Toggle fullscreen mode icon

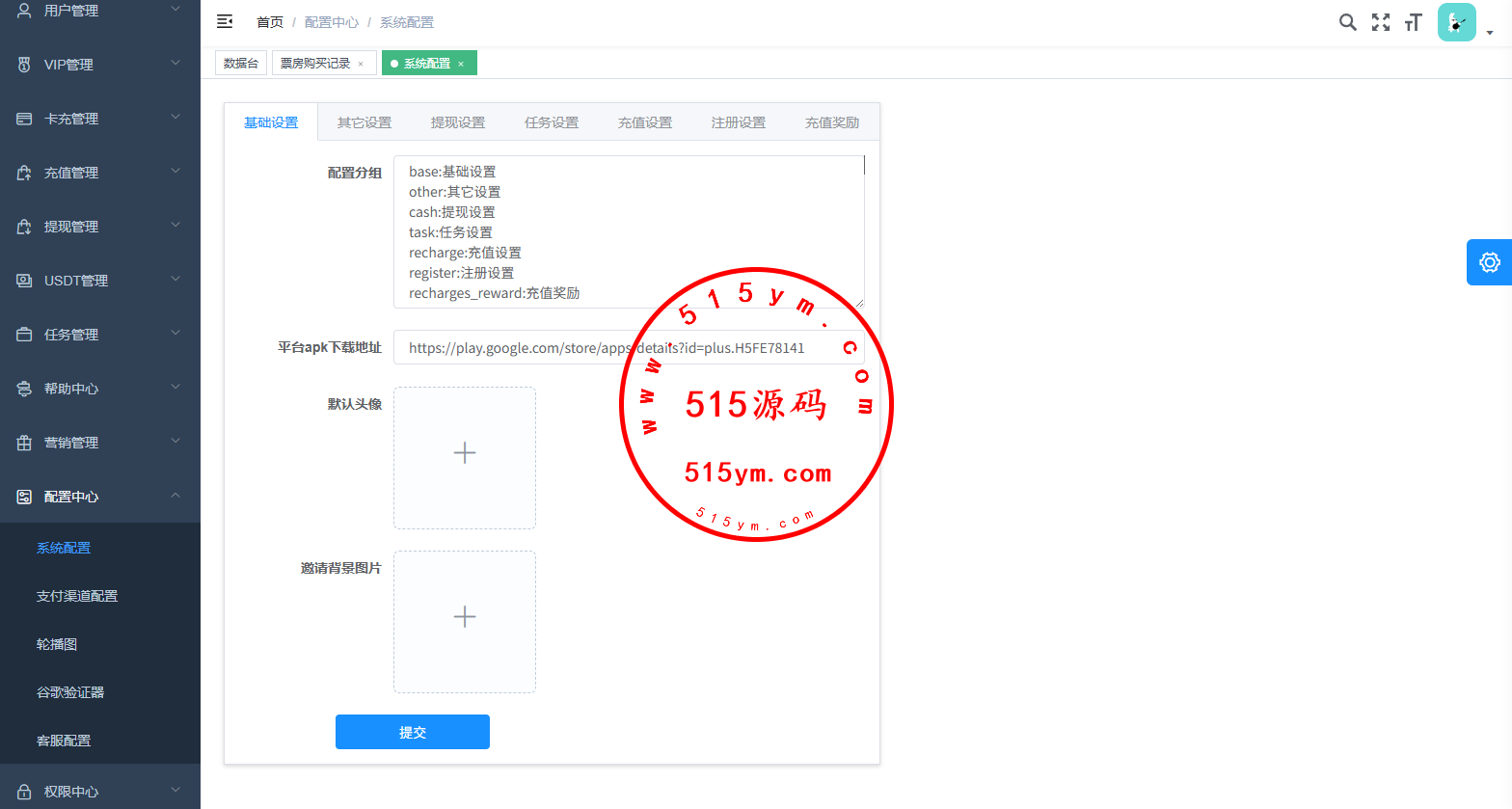[x=1381, y=22]
